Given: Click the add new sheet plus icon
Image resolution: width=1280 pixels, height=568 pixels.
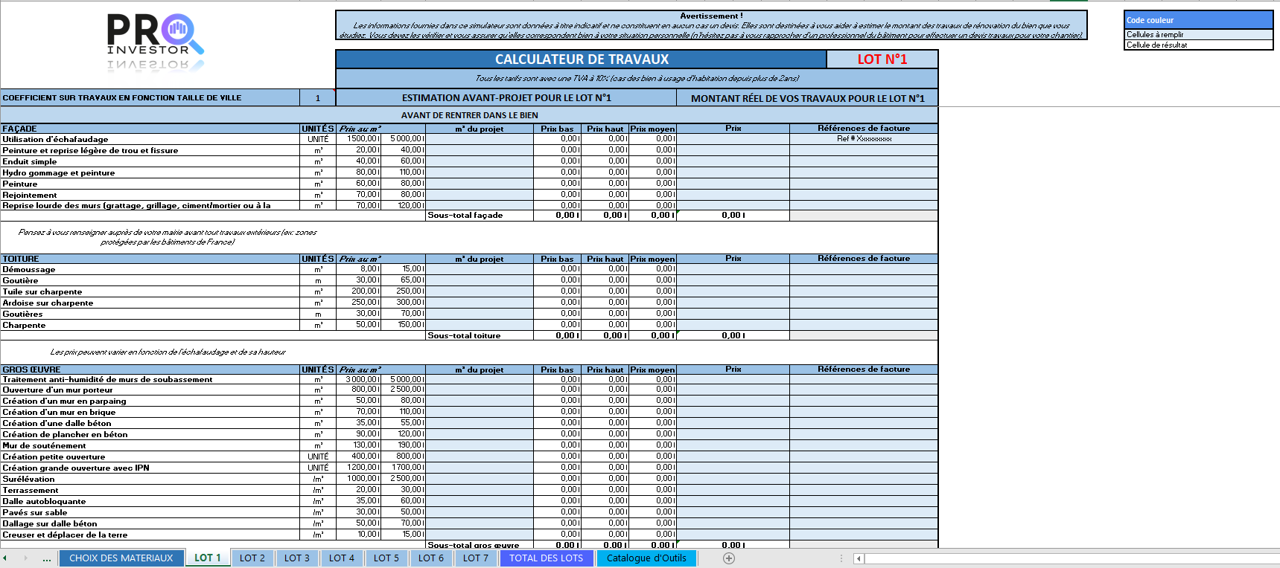Looking at the screenshot, I should pos(729,558).
